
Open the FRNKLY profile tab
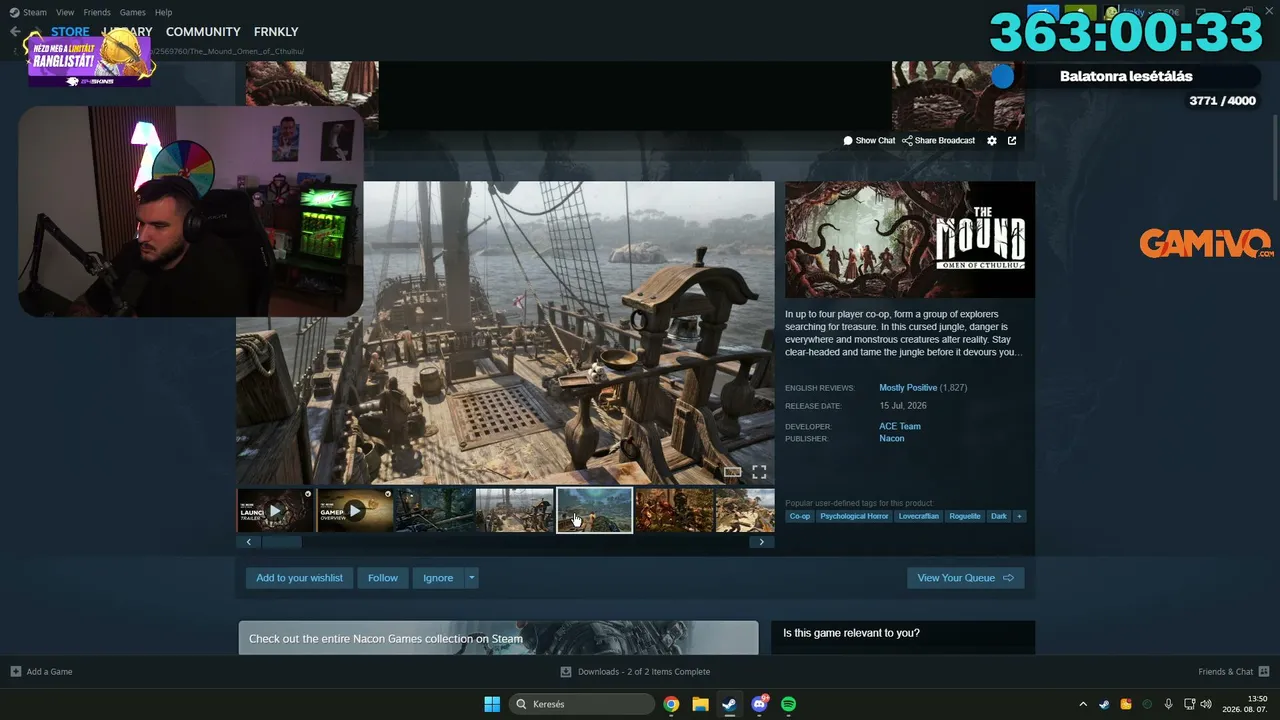(x=276, y=32)
